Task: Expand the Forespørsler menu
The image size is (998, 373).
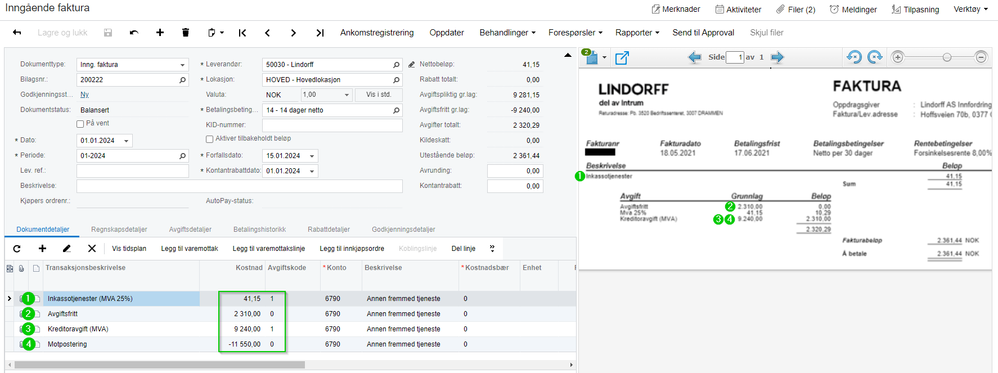Action: pyautogui.click(x=575, y=32)
